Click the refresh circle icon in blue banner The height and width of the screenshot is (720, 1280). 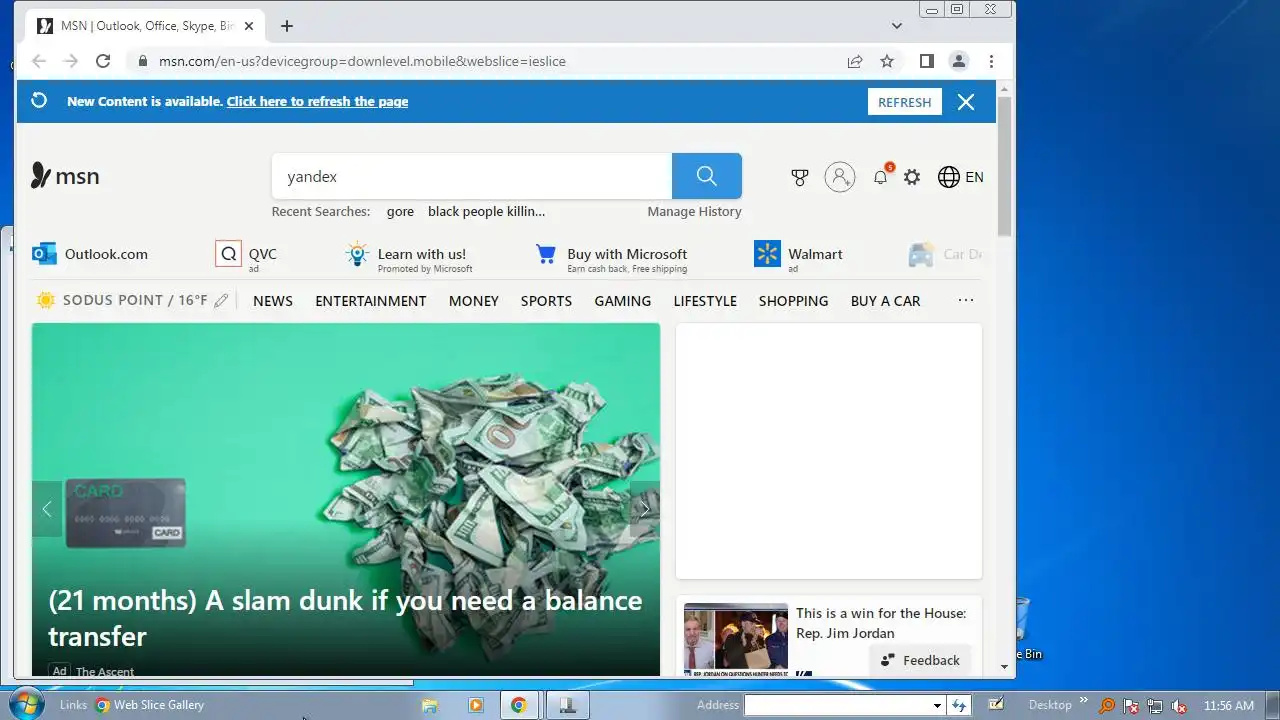tap(39, 101)
